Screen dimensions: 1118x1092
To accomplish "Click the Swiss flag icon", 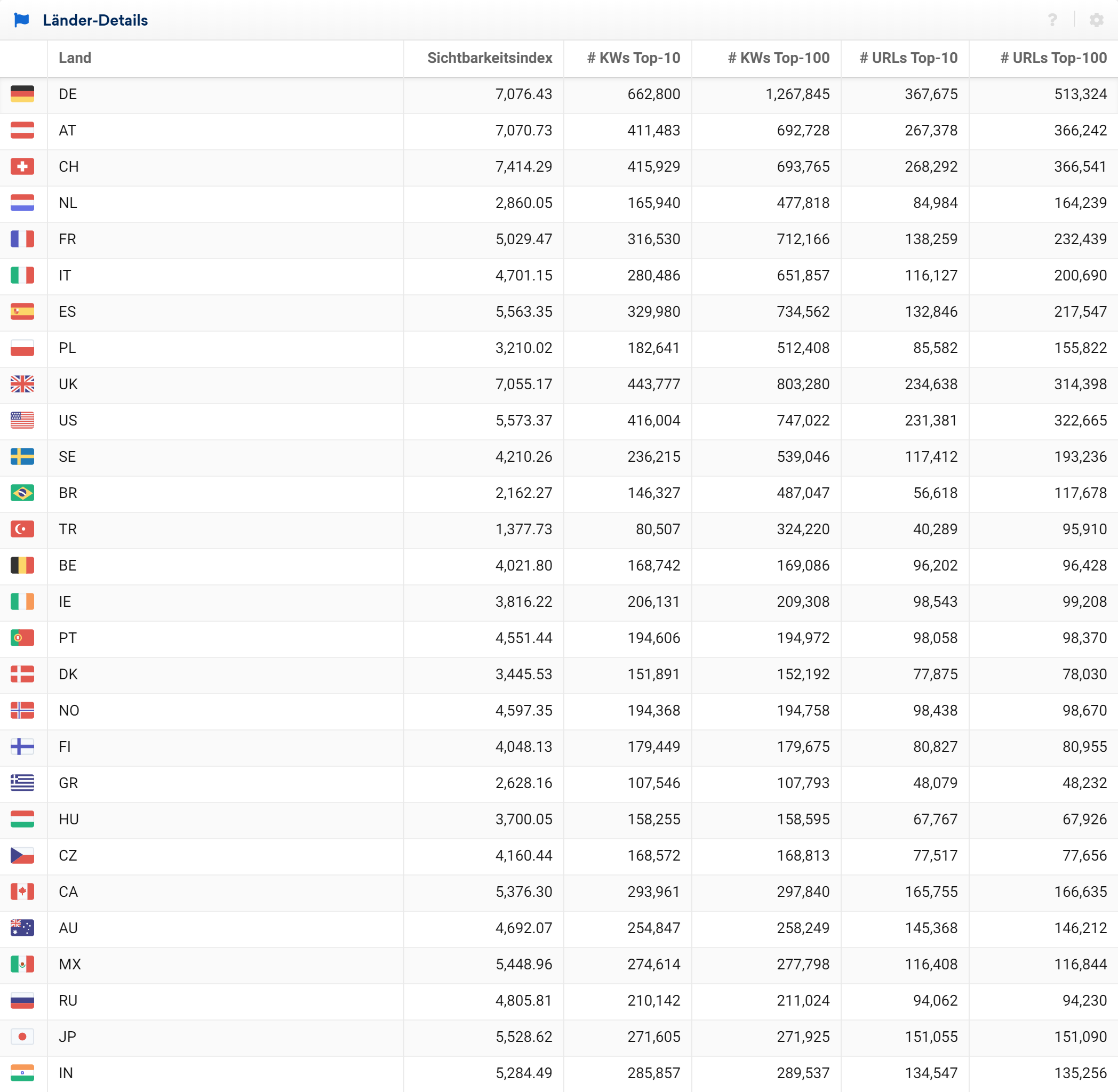I will (x=22, y=166).
